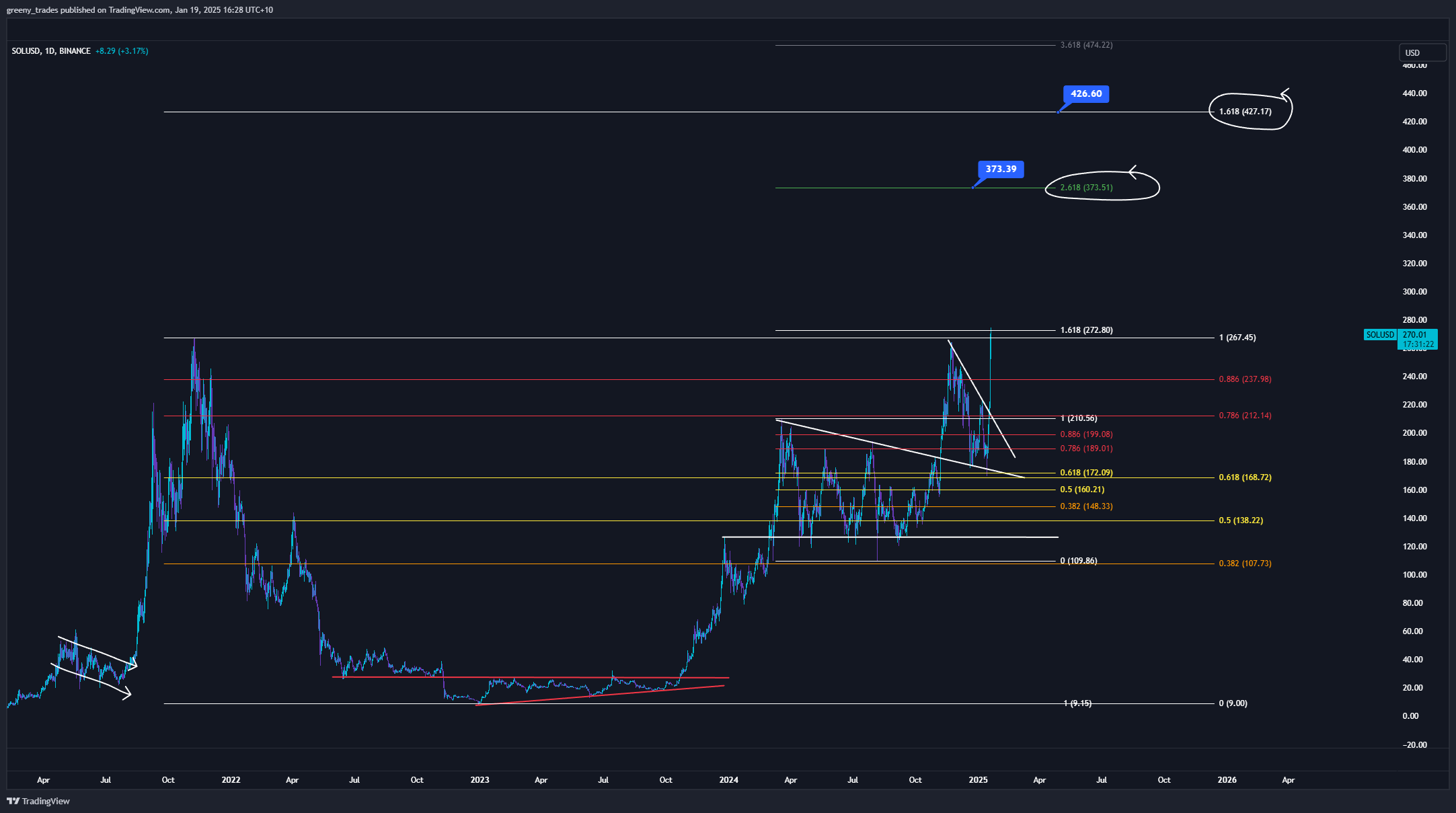
Task: Click the blue 373.39 price alert label
Action: pyautogui.click(x=1001, y=169)
